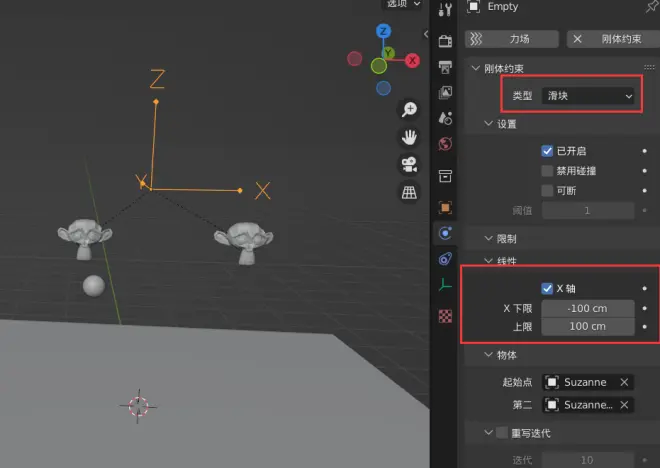Viewport: 660px width, 468px height.
Task: Switch perspective/orthographic grid icon
Action: 409,192
